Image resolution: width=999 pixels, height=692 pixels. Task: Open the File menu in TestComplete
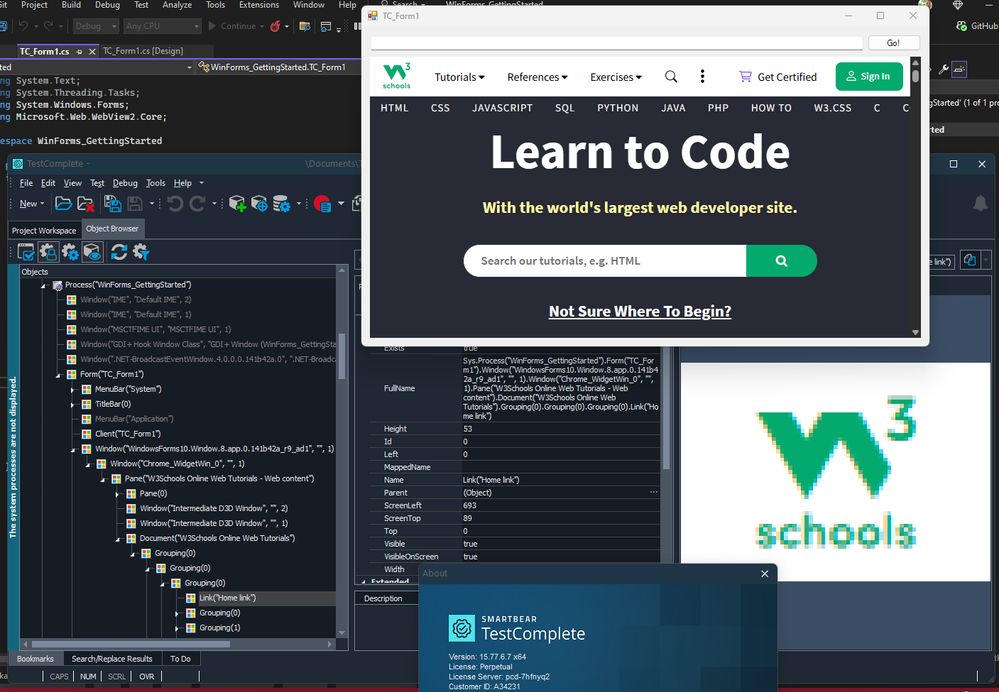click(26, 183)
